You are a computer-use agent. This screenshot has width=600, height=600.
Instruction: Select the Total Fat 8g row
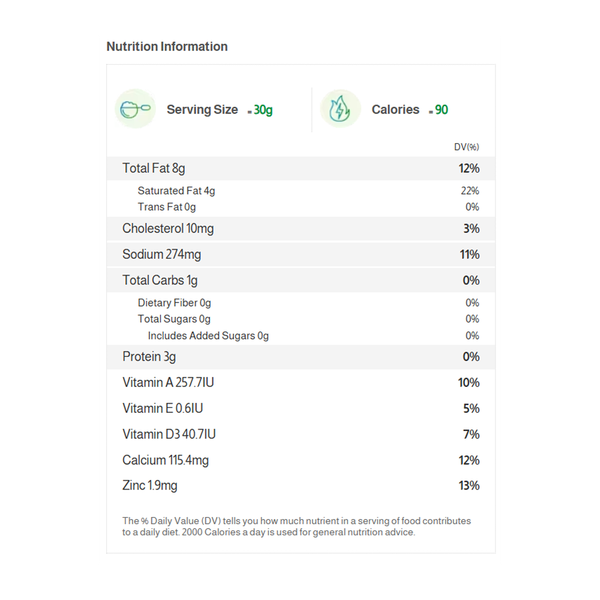154,168
